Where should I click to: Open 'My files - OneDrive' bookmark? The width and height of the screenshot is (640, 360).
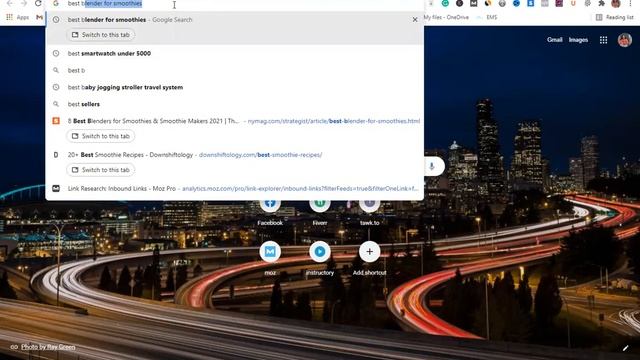446,17
